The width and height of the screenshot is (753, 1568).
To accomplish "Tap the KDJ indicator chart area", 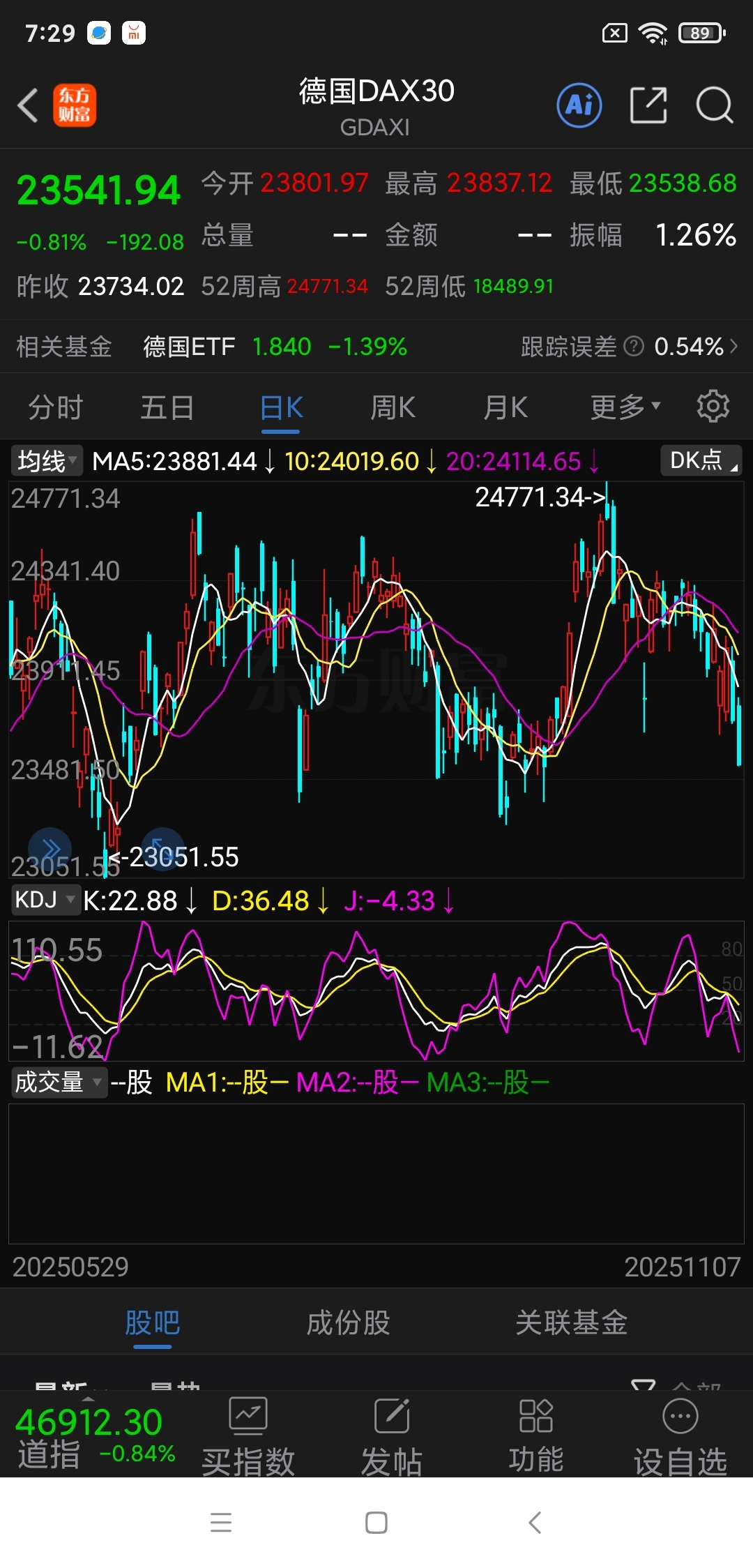I will point(376,990).
